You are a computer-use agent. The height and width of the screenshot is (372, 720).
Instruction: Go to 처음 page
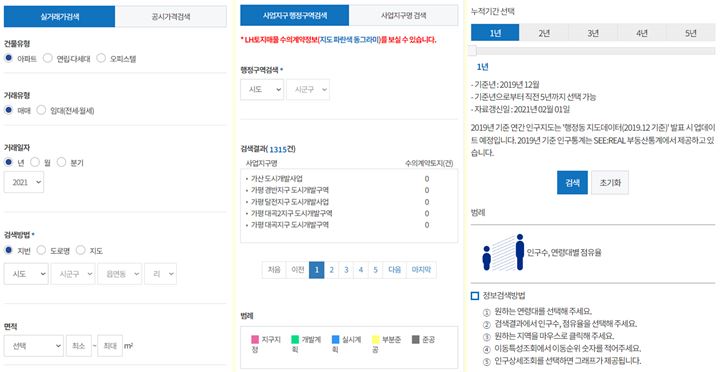[274, 270]
